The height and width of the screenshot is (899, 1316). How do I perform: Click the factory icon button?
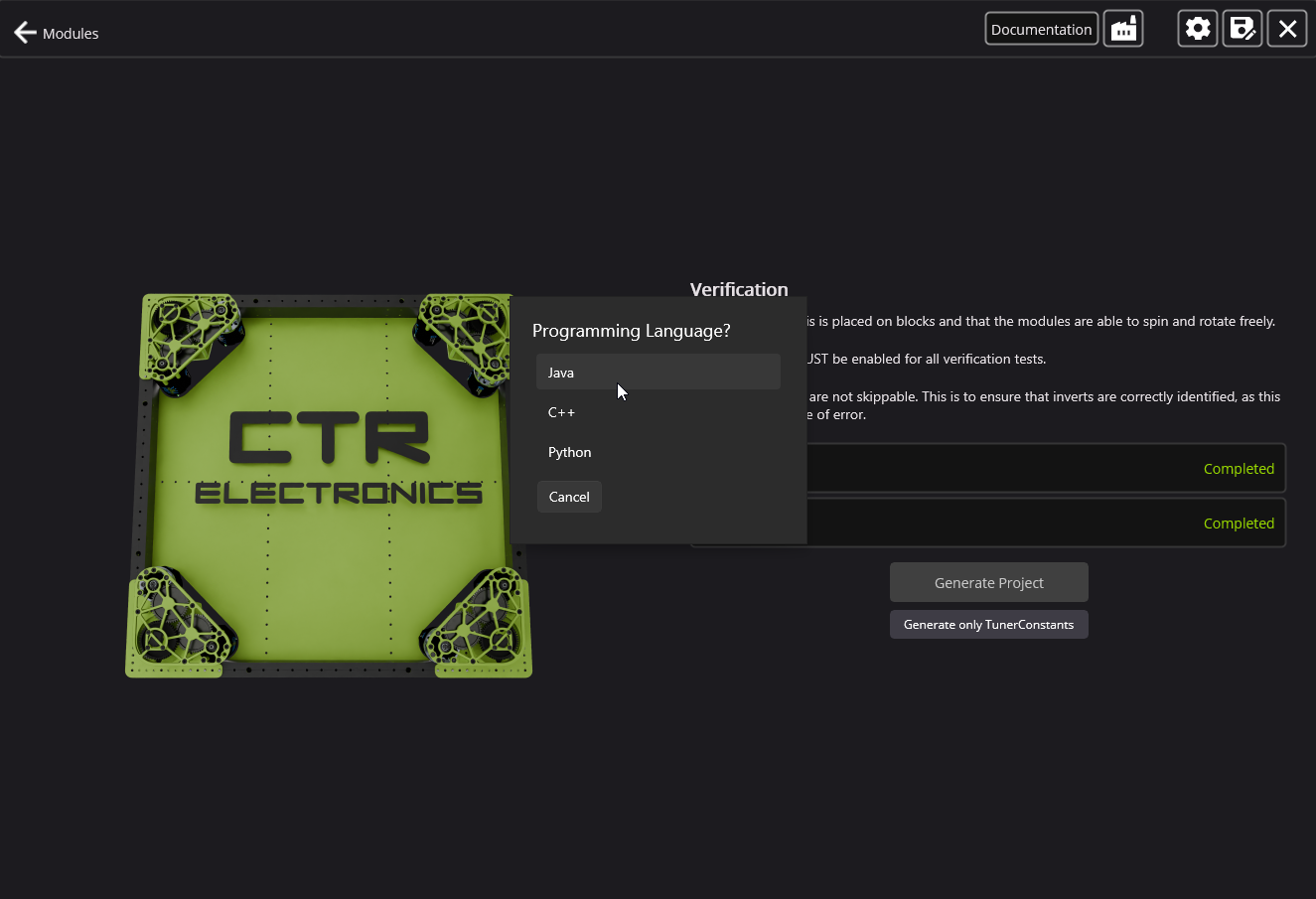1123,29
